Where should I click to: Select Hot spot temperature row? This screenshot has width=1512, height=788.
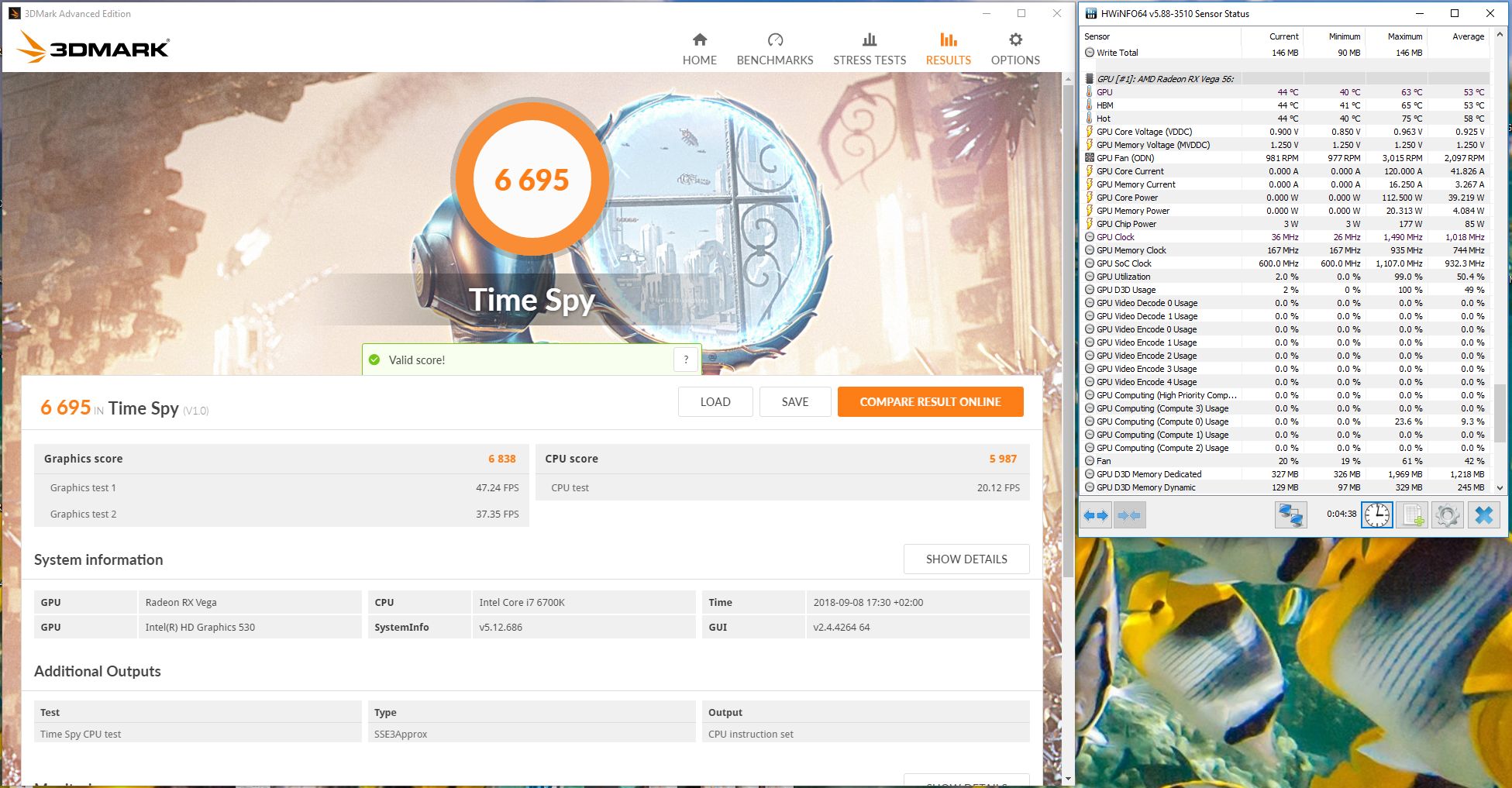pos(1285,119)
